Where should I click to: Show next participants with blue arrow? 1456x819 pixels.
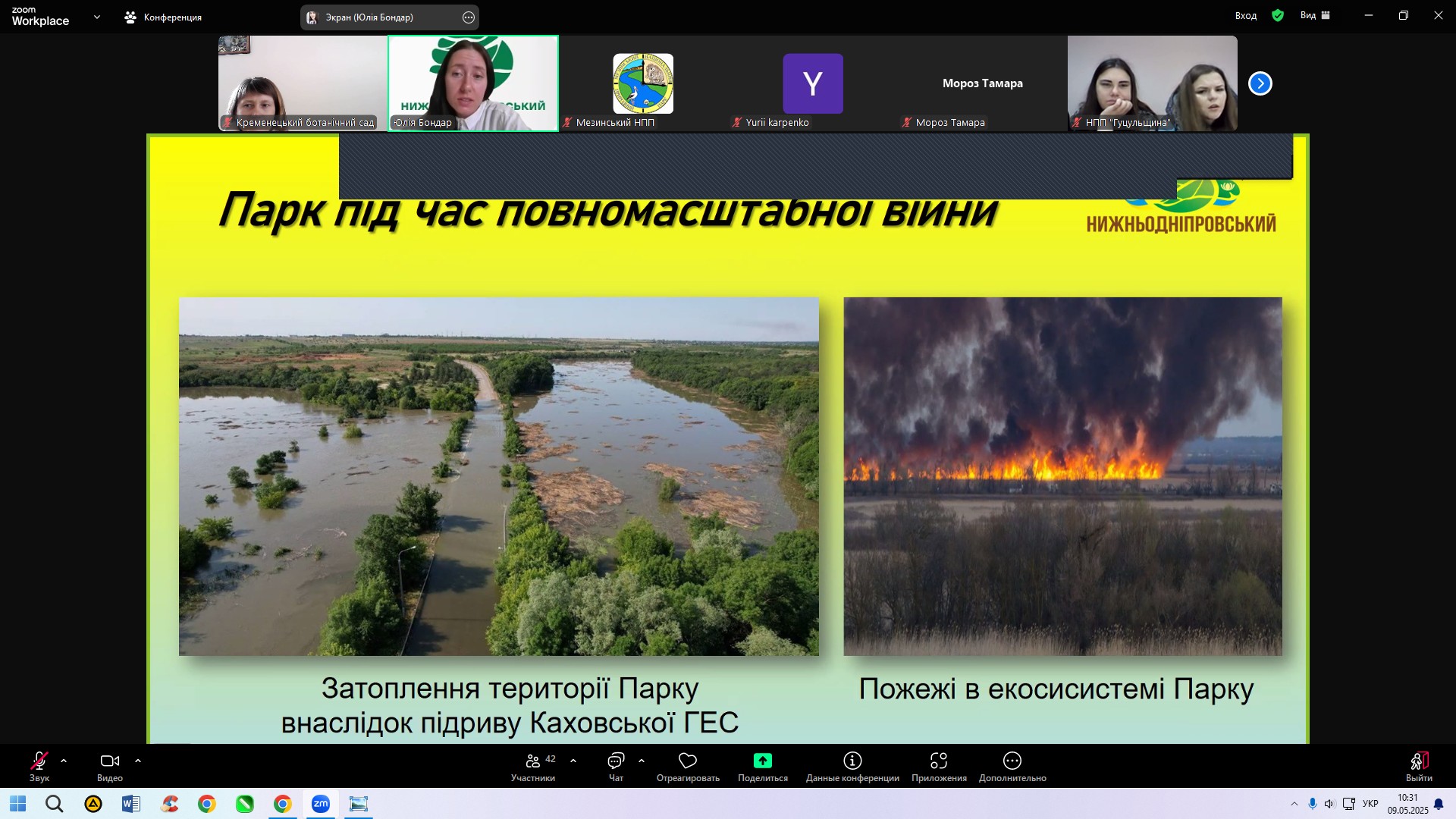1260,83
